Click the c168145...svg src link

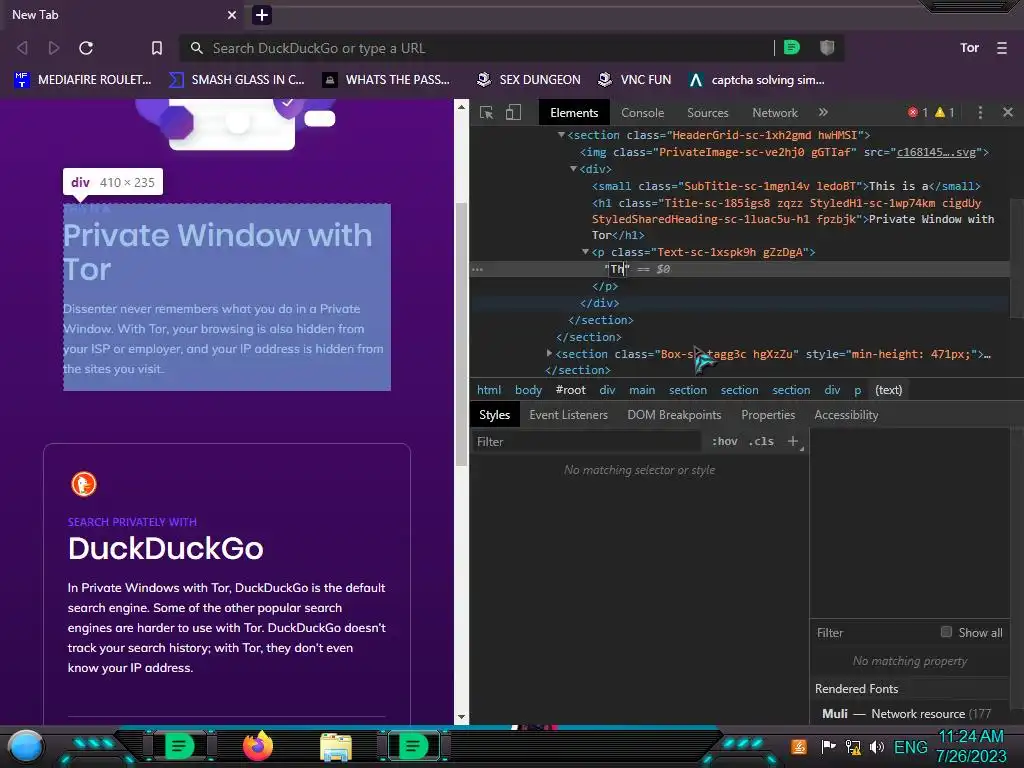click(x=936, y=152)
